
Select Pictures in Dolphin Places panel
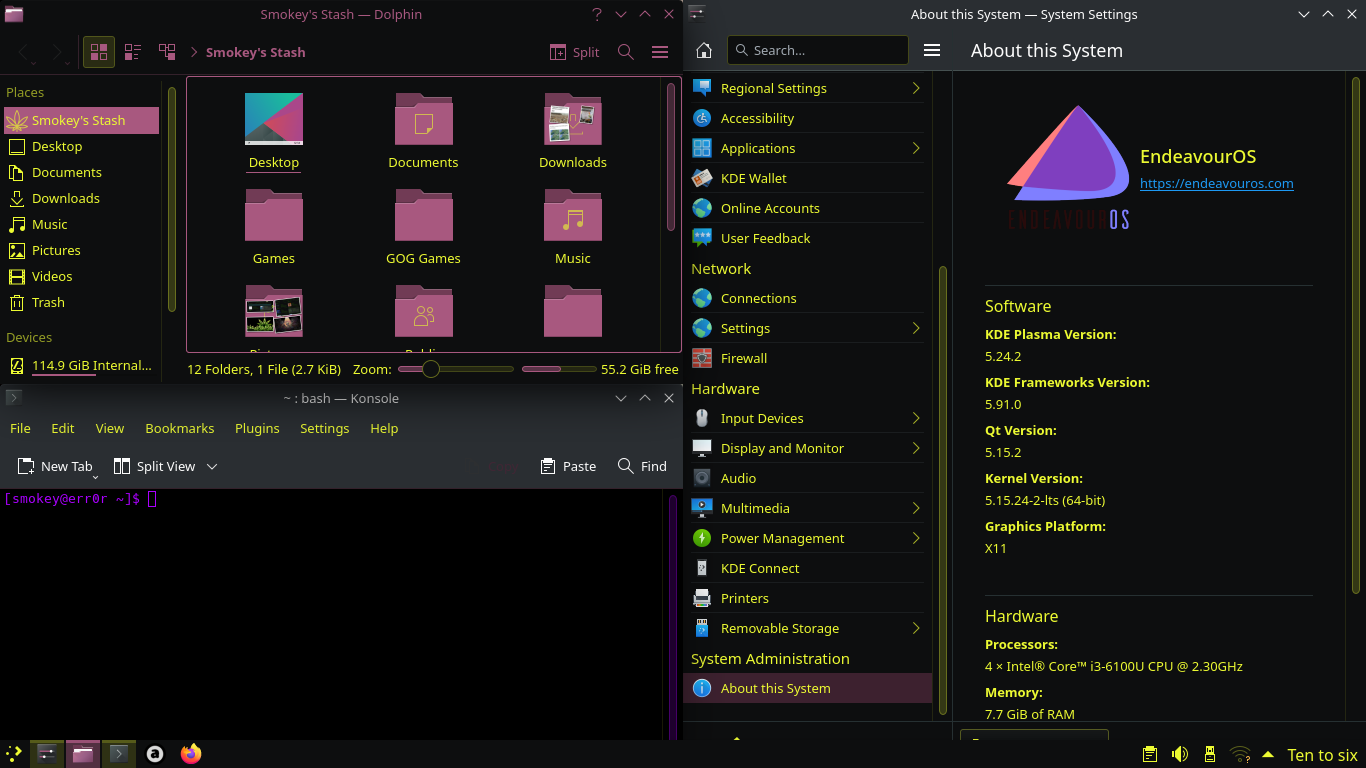click(x=81, y=250)
